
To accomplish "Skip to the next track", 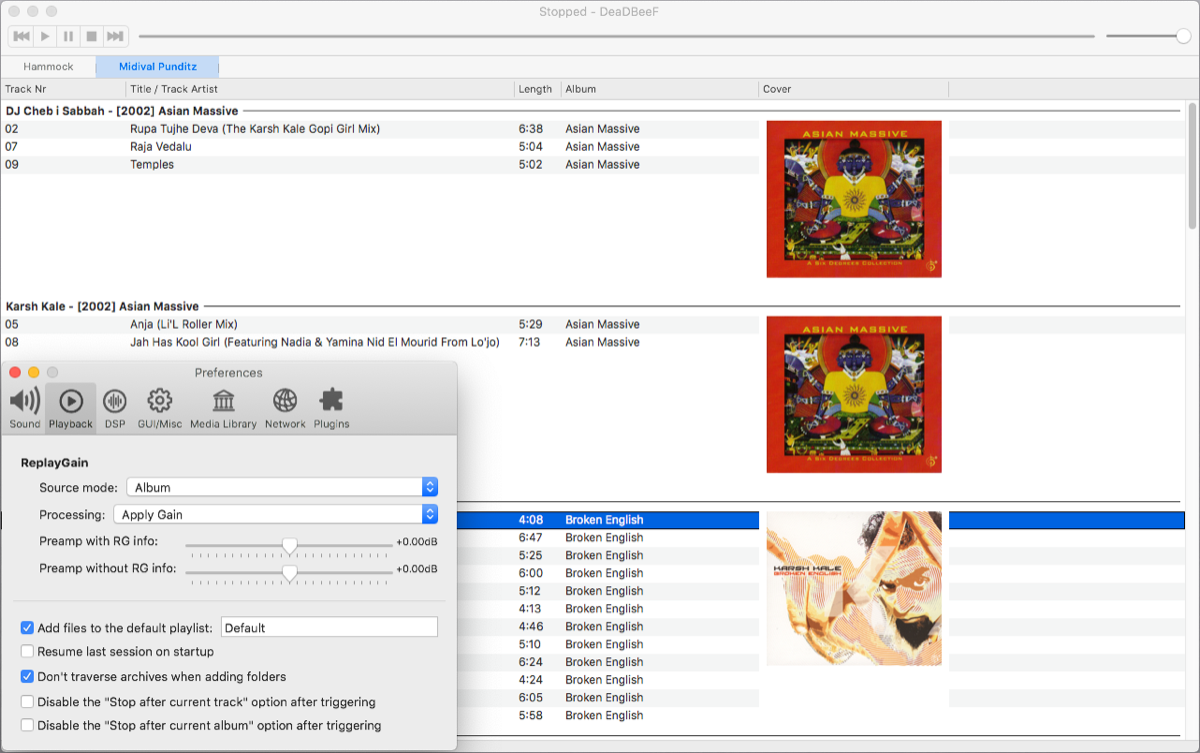I will pyautogui.click(x=115, y=35).
